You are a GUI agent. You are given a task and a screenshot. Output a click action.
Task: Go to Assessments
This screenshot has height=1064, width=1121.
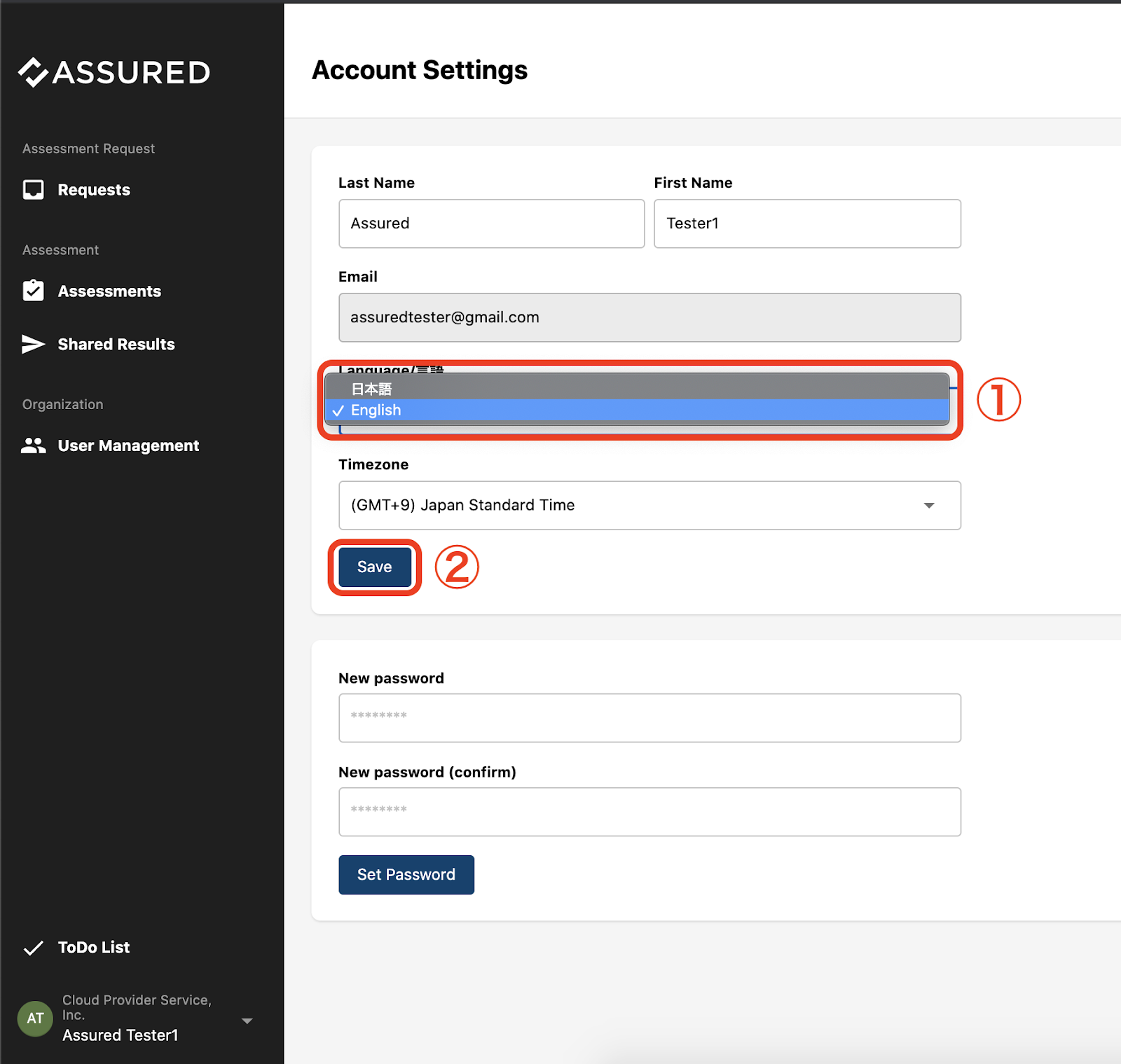click(109, 291)
